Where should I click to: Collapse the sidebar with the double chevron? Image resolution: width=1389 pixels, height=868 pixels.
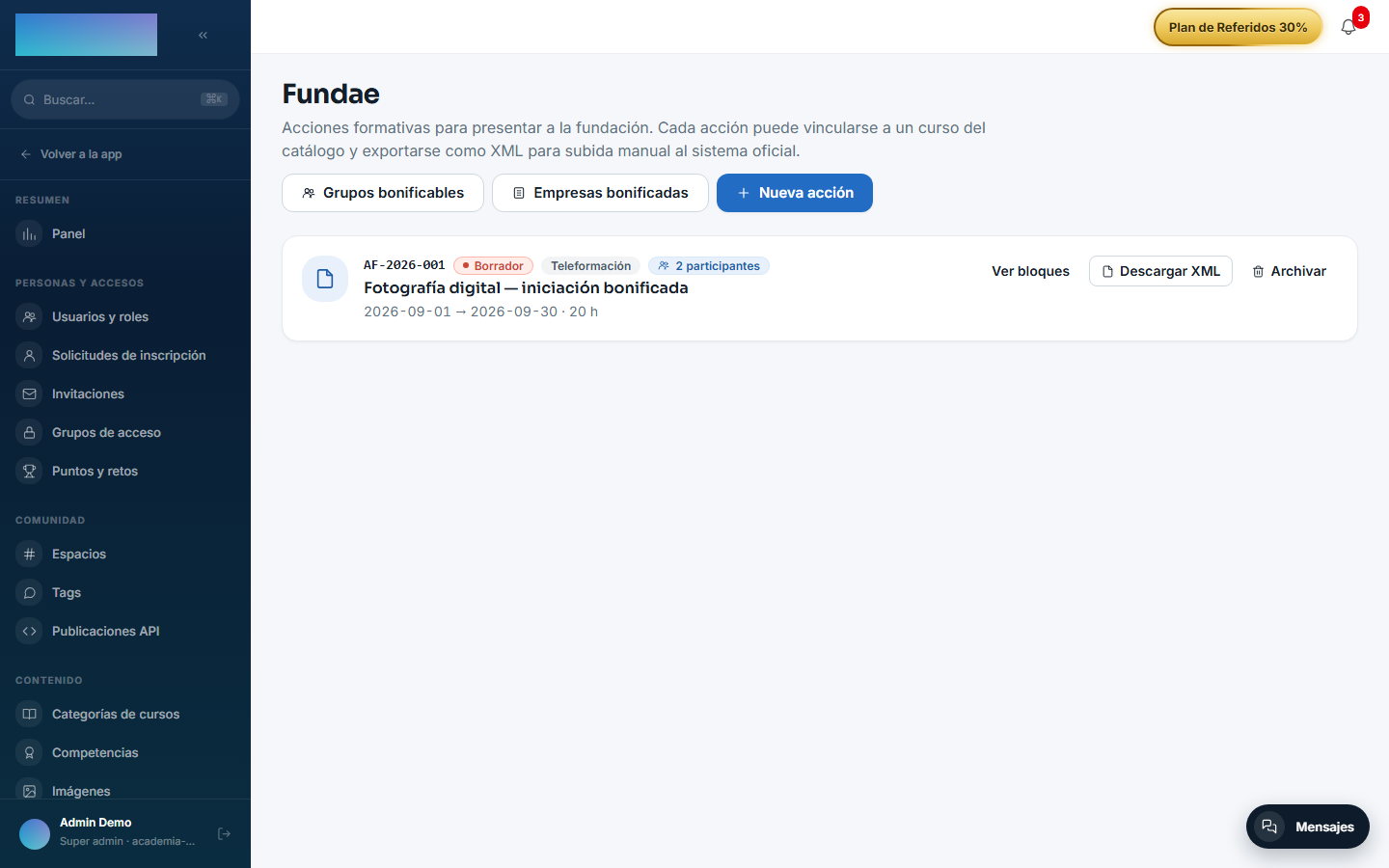point(203,35)
